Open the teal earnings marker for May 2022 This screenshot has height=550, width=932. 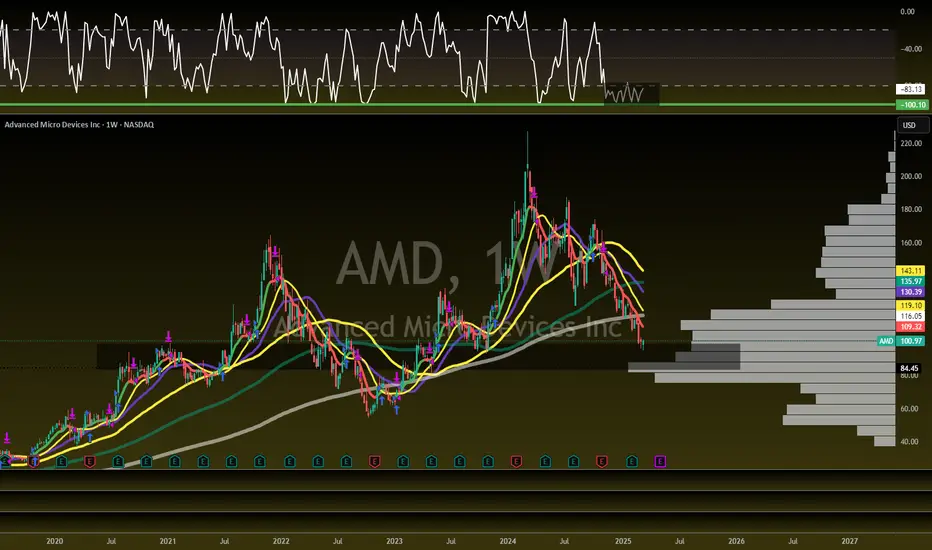pos(318,461)
